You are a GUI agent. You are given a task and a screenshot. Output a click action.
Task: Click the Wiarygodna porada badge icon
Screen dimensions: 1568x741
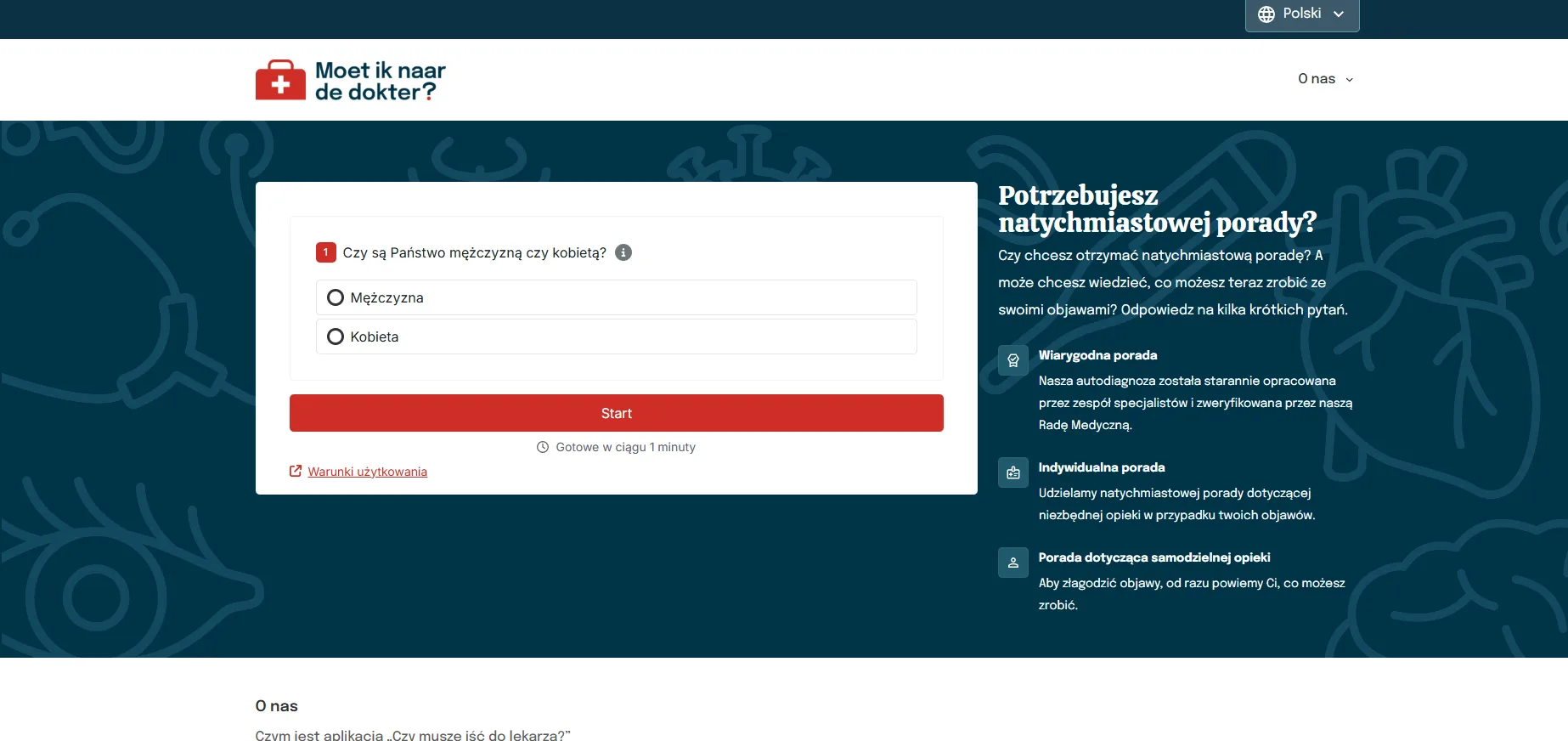pyautogui.click(x=1012, y=360)
